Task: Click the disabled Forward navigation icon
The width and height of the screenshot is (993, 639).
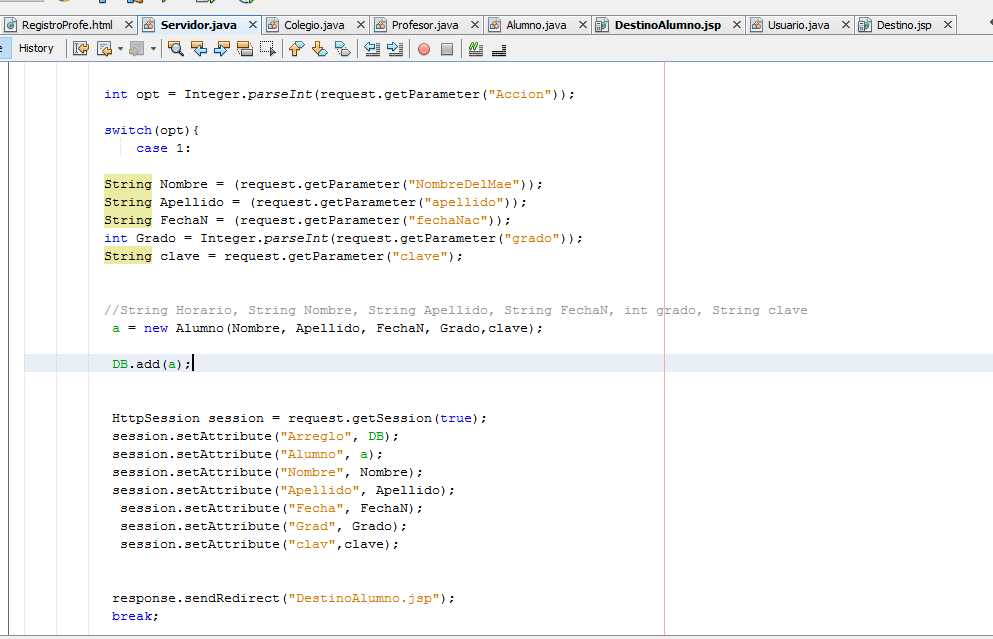Action: click(x=136, y=49)
